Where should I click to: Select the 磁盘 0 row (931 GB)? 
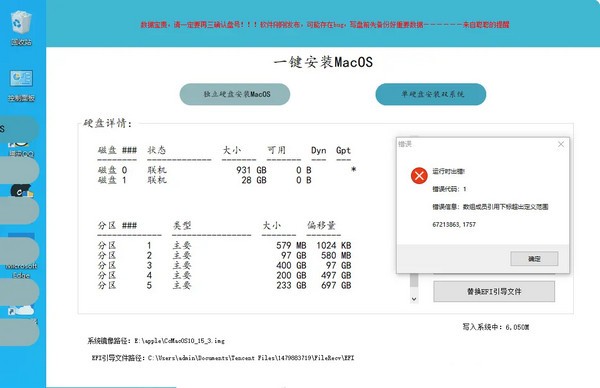coord(227,170)
